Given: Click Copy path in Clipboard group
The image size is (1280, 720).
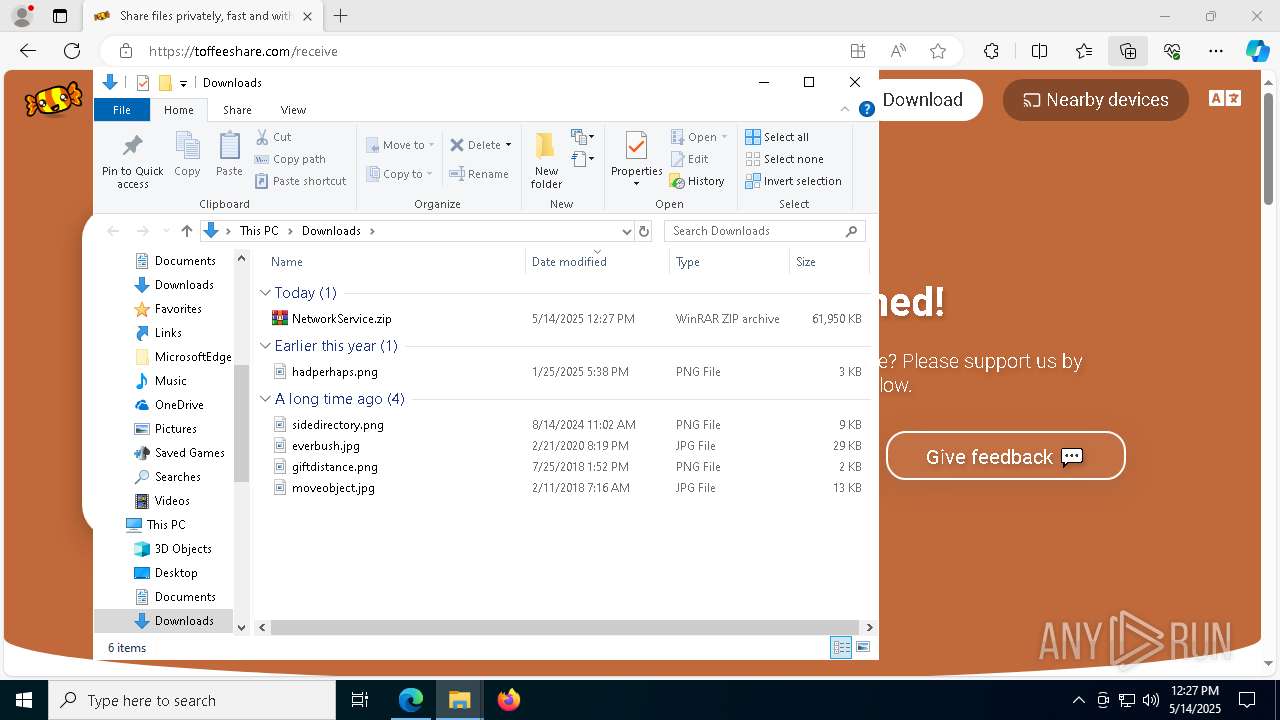Looking at the screenshot, I should point(290,159).
